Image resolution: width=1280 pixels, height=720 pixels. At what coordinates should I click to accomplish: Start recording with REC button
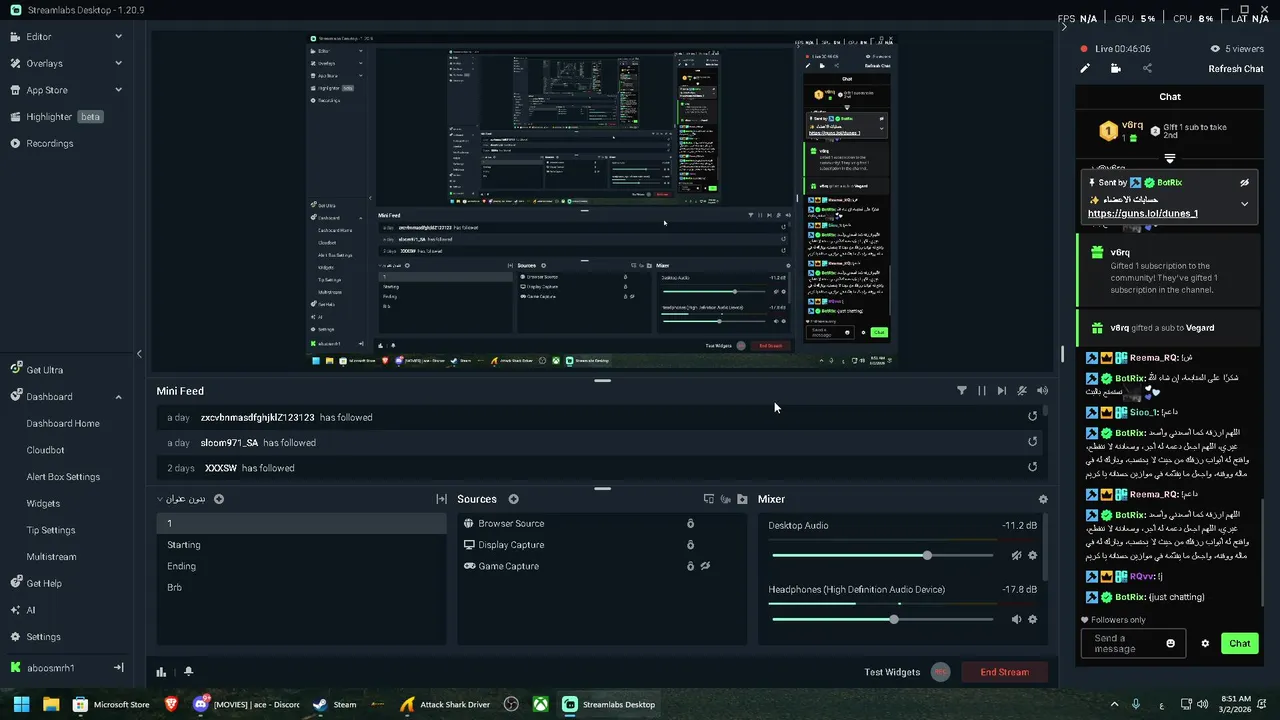click(940, 672)
